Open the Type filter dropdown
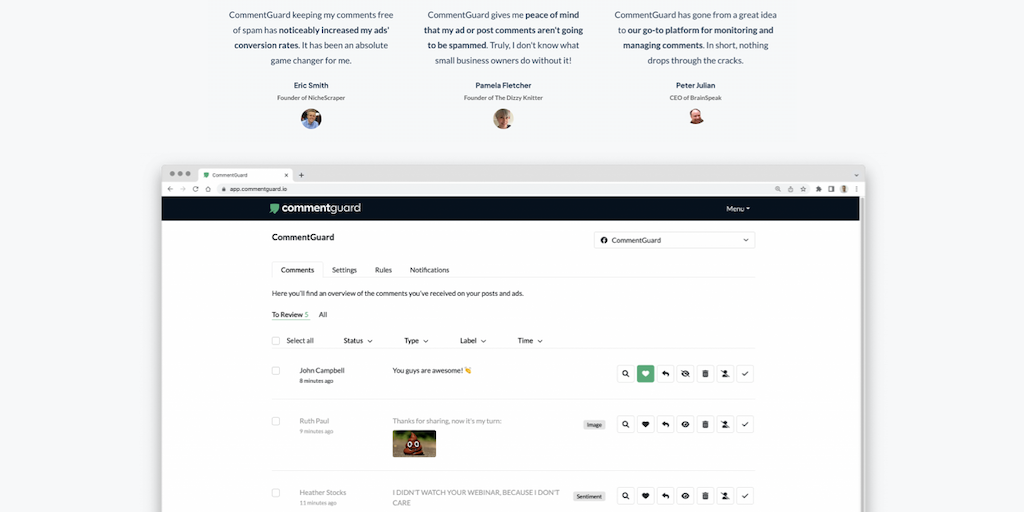1024x512 pixels. point(416,341)
